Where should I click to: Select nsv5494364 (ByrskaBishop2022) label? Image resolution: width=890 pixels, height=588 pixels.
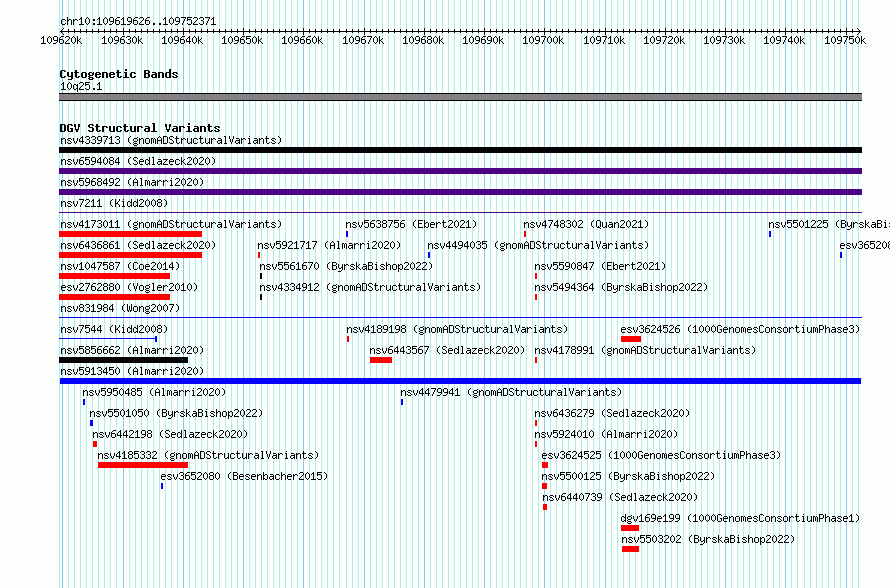[621, 287]
